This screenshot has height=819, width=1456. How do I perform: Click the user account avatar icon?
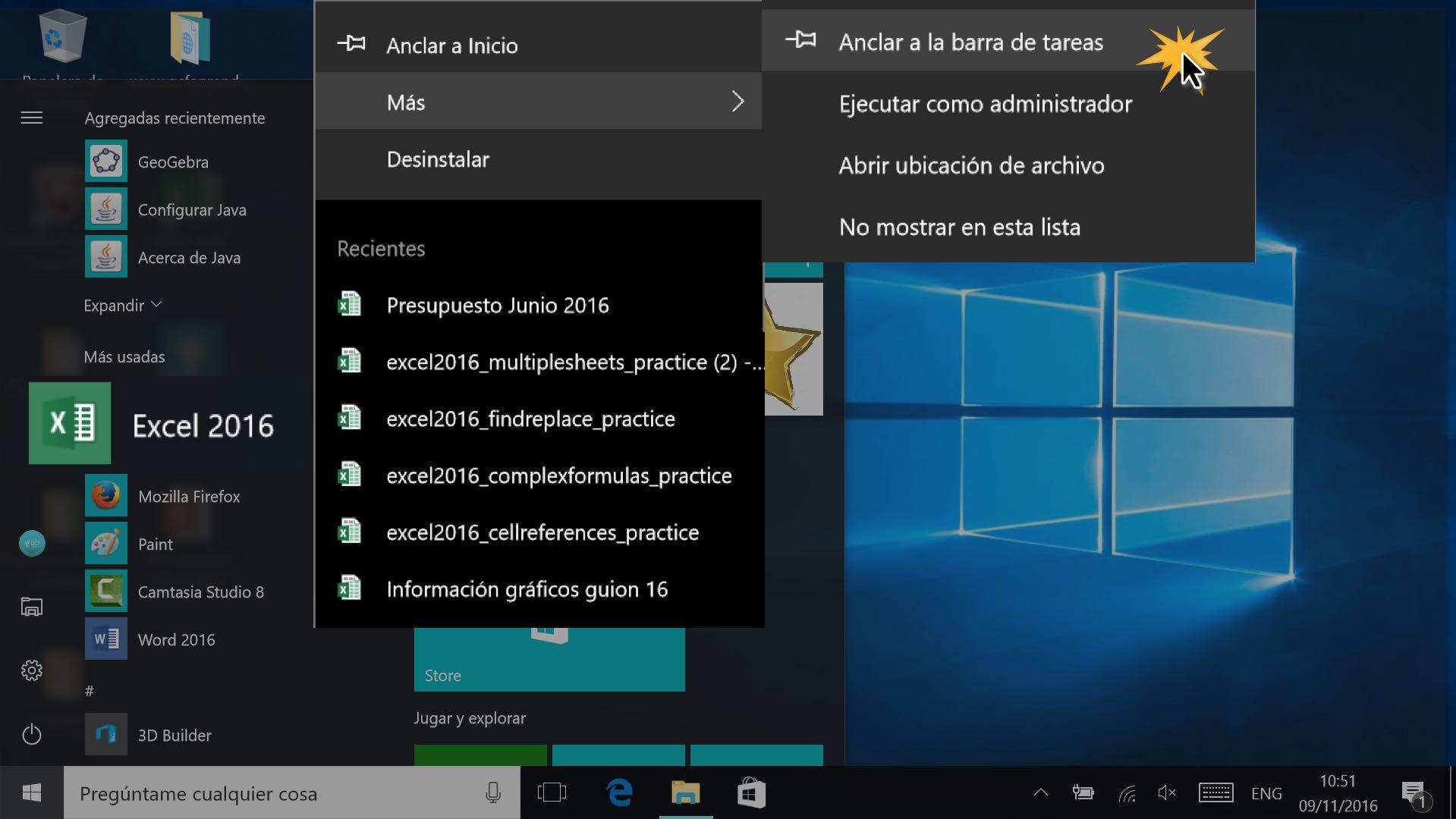tap(32, 543)
